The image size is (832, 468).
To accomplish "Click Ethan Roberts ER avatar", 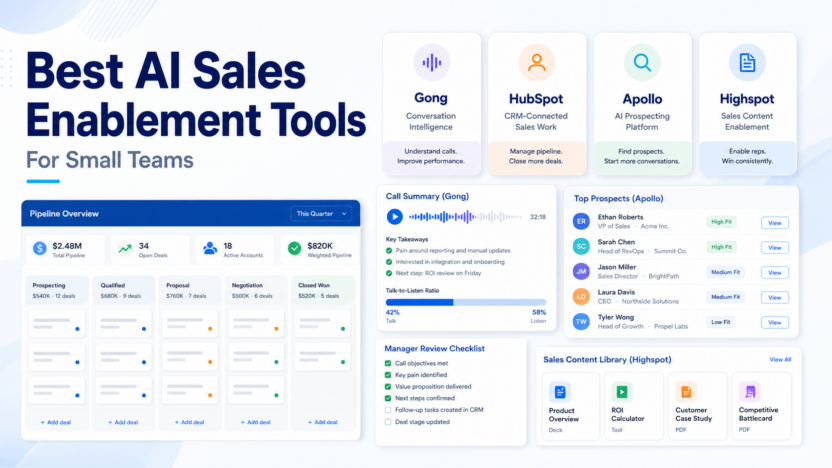I will (x=581, y=221).
